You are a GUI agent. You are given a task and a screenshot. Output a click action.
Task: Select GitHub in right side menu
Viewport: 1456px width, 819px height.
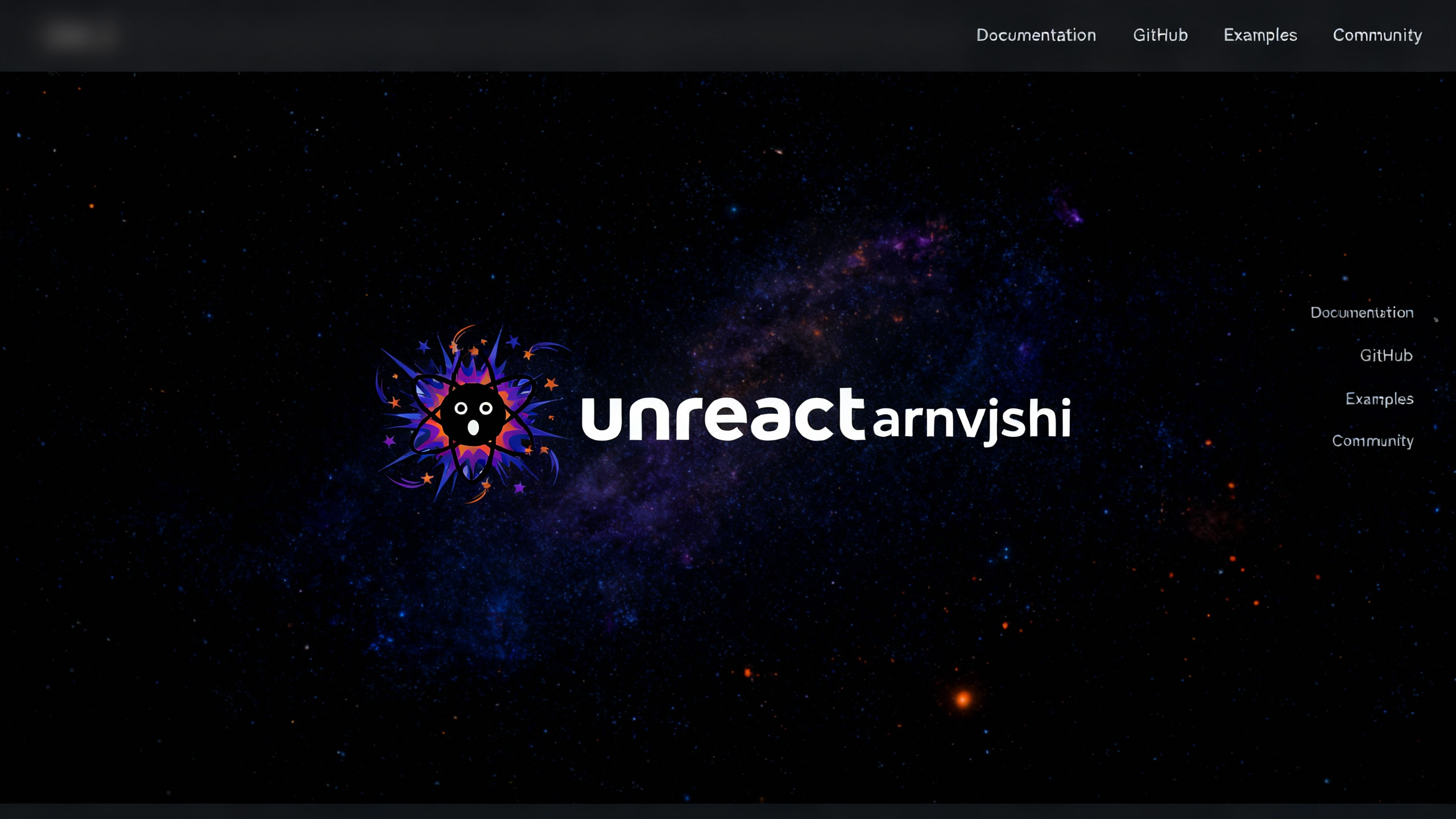tap(1386, 356)
